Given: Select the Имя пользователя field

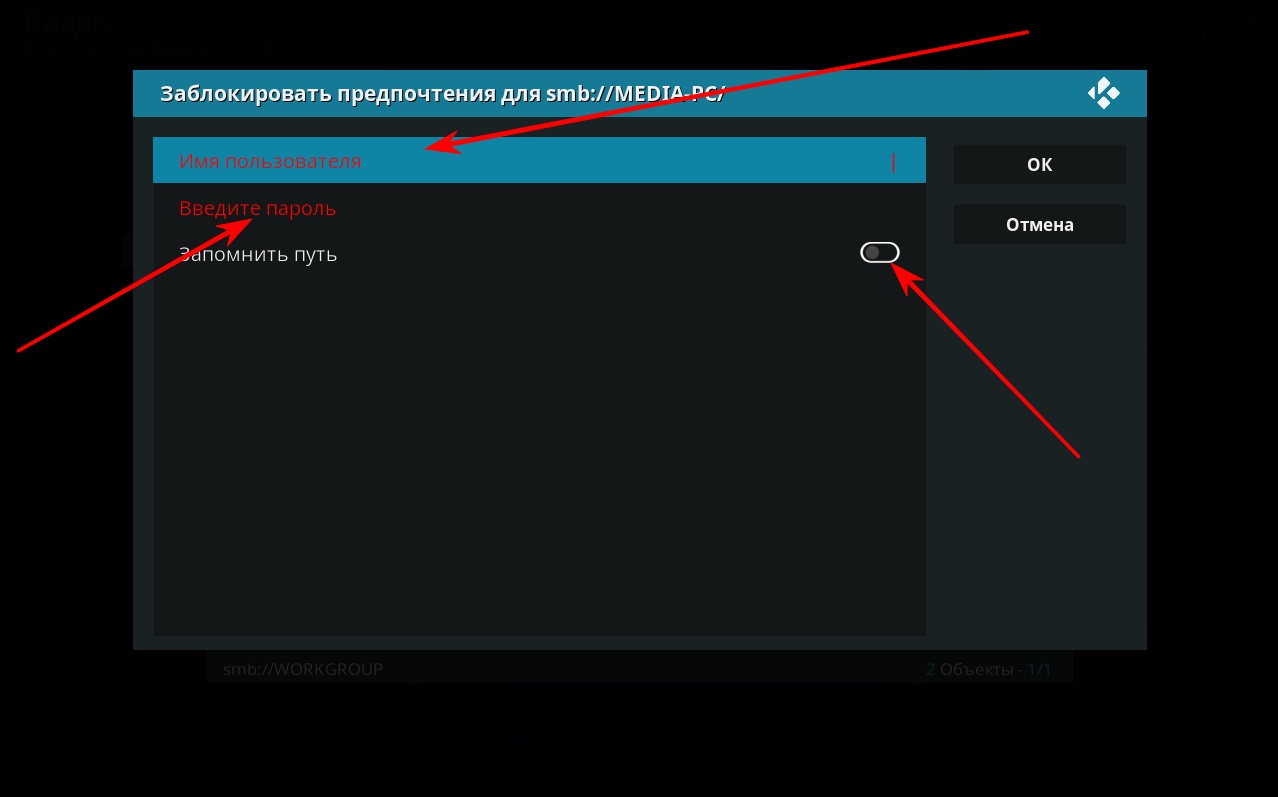Looking at the screenshot, I should coord(539,160).
